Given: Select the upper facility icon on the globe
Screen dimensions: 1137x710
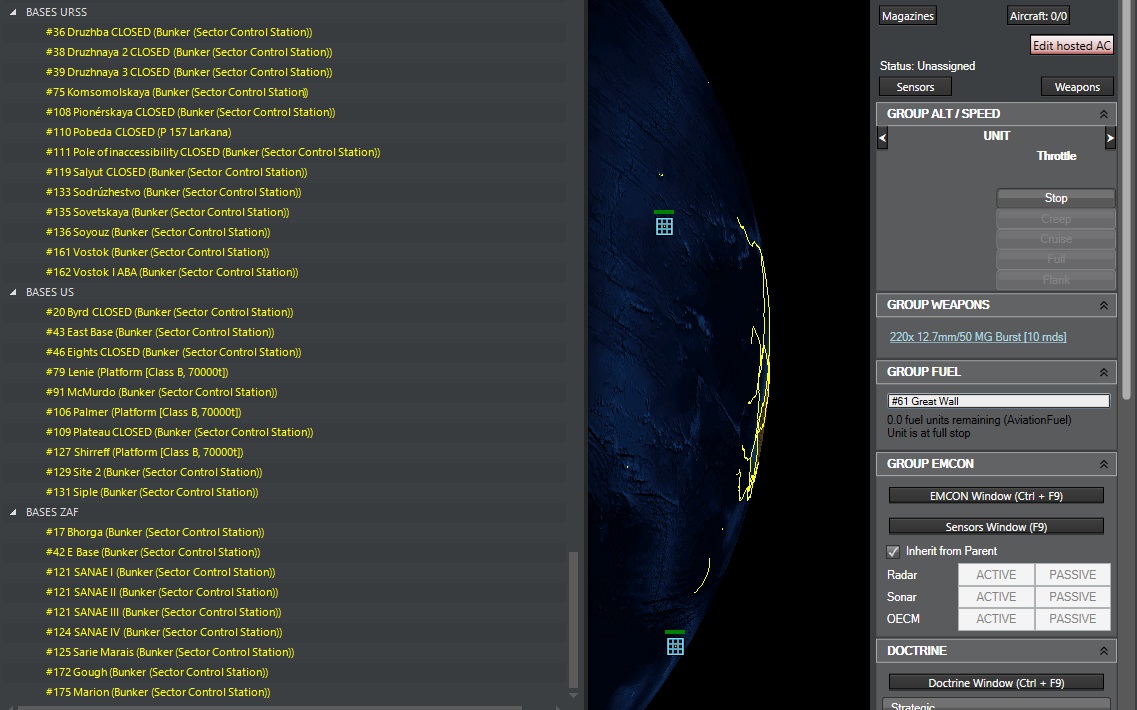Looking at the screenshot, I should (664, 225).
